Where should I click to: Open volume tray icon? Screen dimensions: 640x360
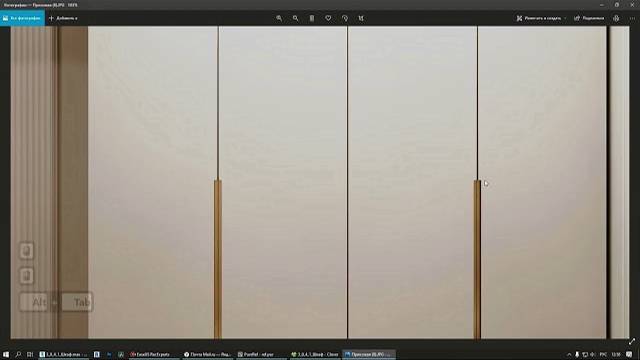(592, 355)
